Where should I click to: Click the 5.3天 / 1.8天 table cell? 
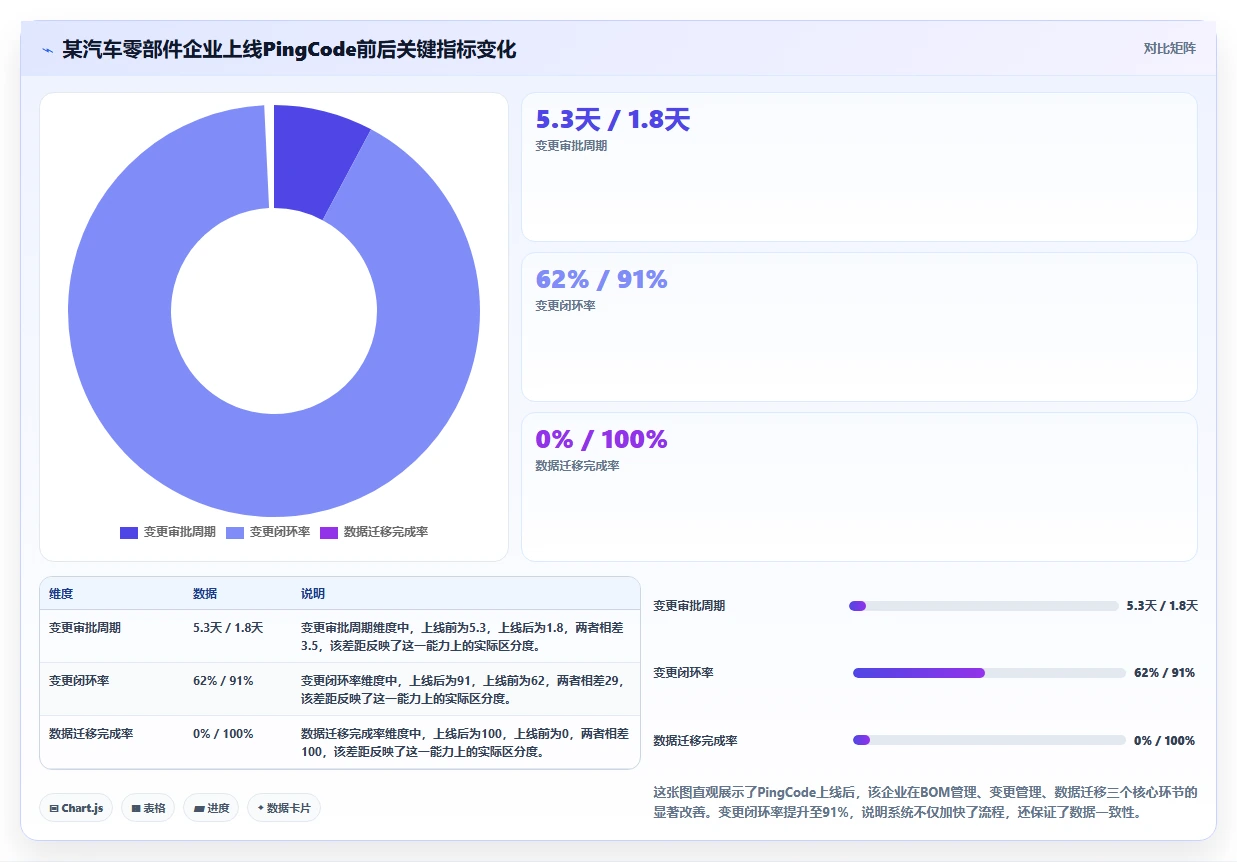(228, 628)
